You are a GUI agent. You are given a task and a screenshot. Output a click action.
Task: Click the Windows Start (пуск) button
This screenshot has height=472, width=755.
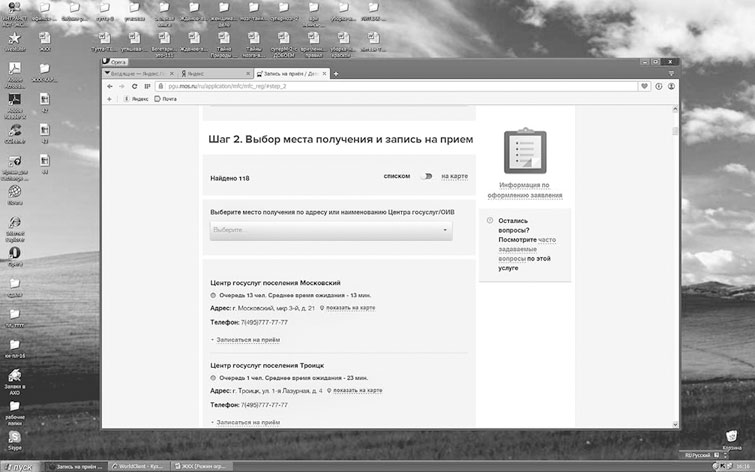pos(22,465)
